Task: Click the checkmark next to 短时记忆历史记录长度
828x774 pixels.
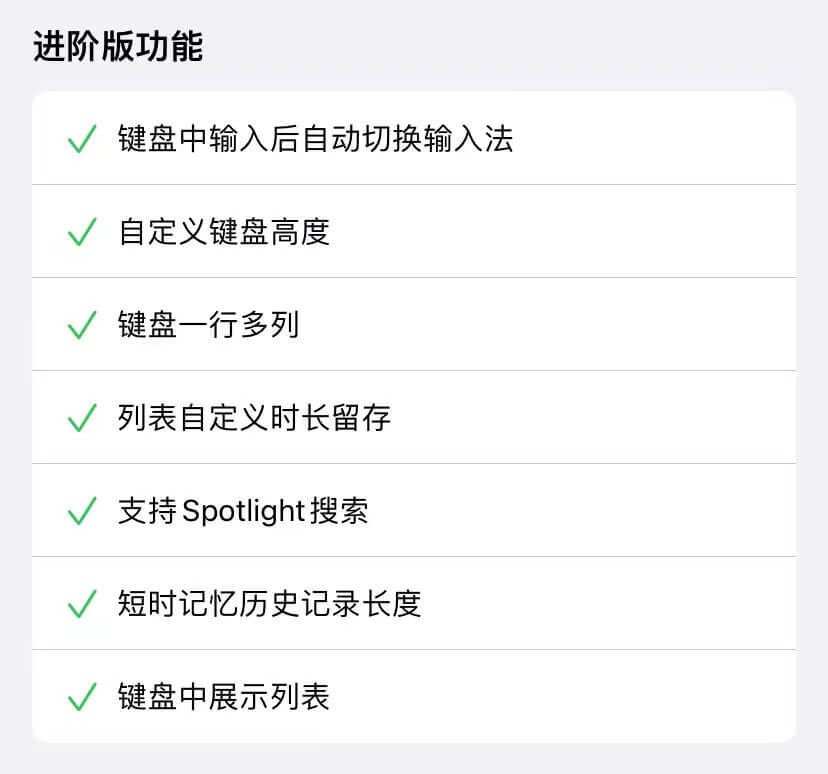Action: click(82, 603)
